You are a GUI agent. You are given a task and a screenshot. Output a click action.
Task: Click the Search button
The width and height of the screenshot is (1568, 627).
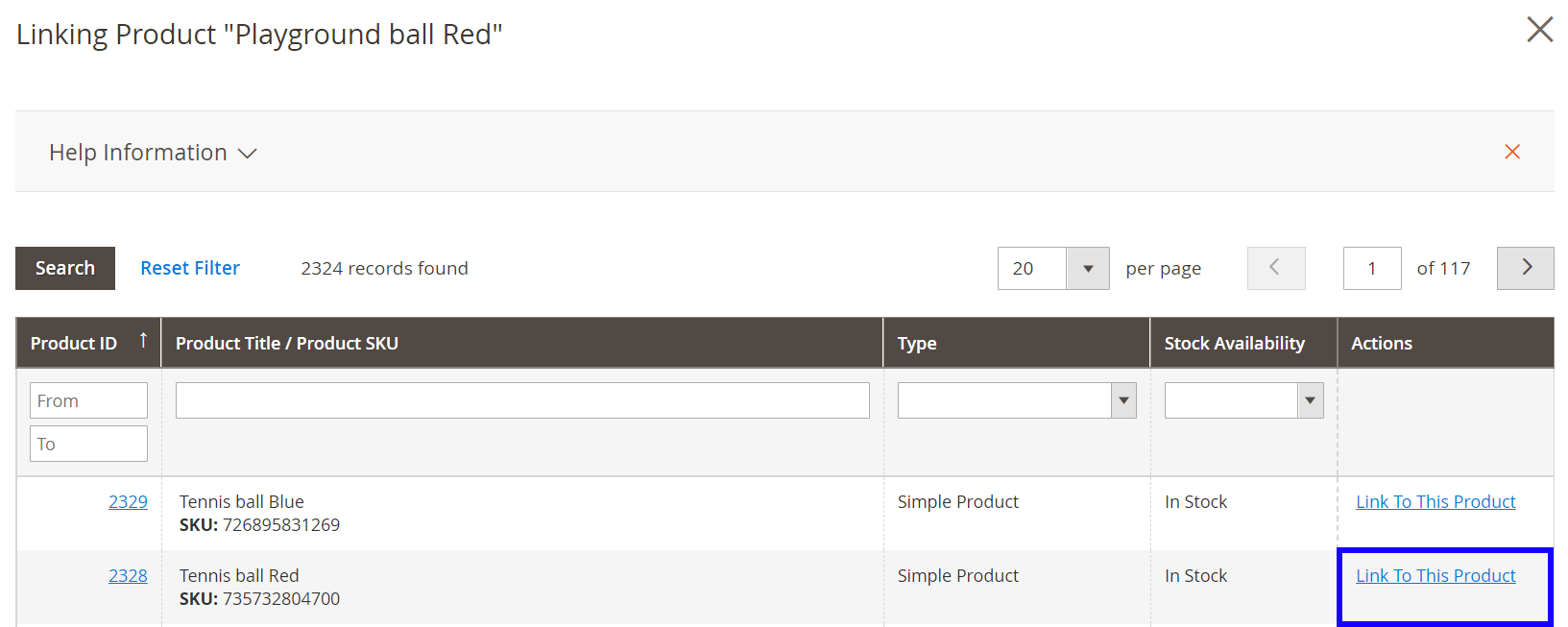pyautogui.click(x=65, y=268)
